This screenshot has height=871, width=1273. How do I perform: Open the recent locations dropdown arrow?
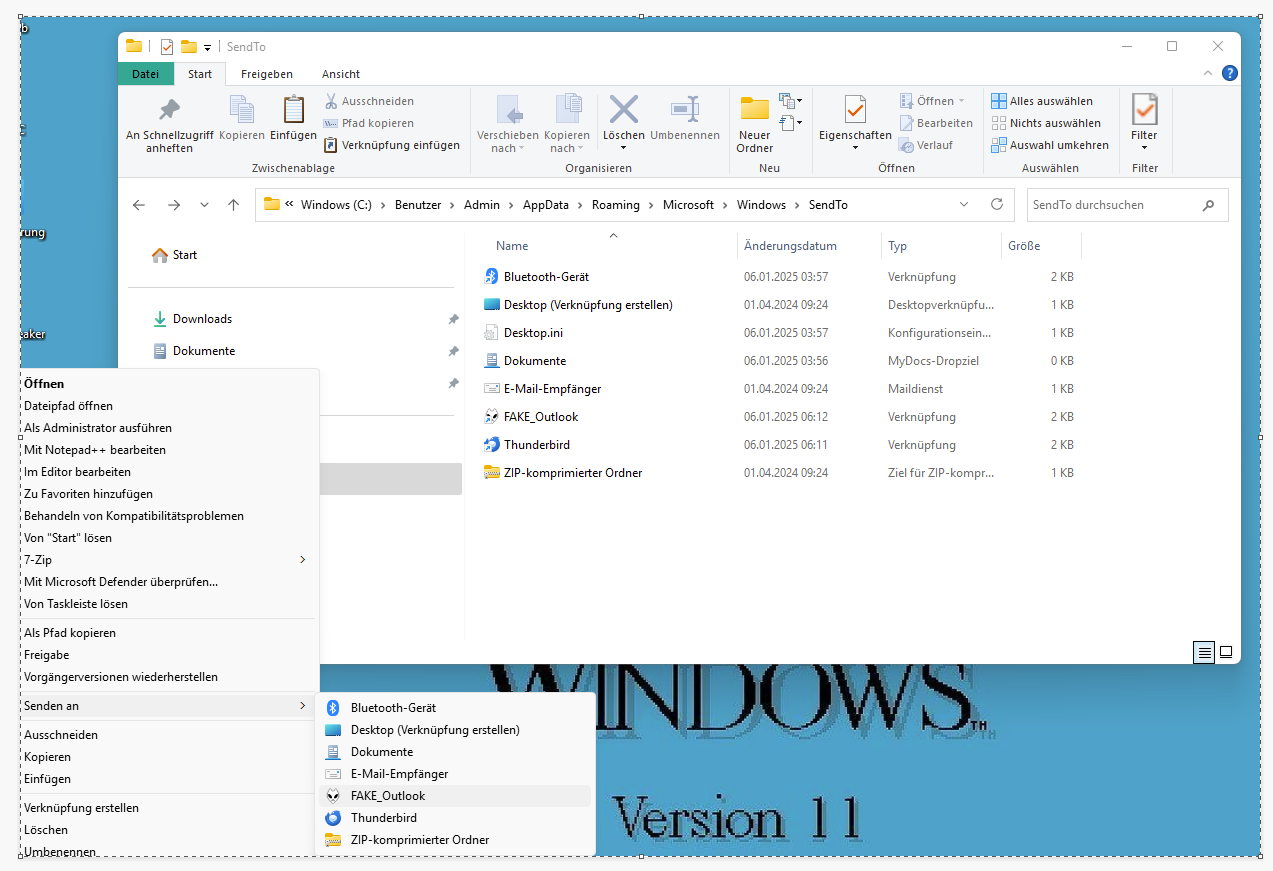click(205, 204)
